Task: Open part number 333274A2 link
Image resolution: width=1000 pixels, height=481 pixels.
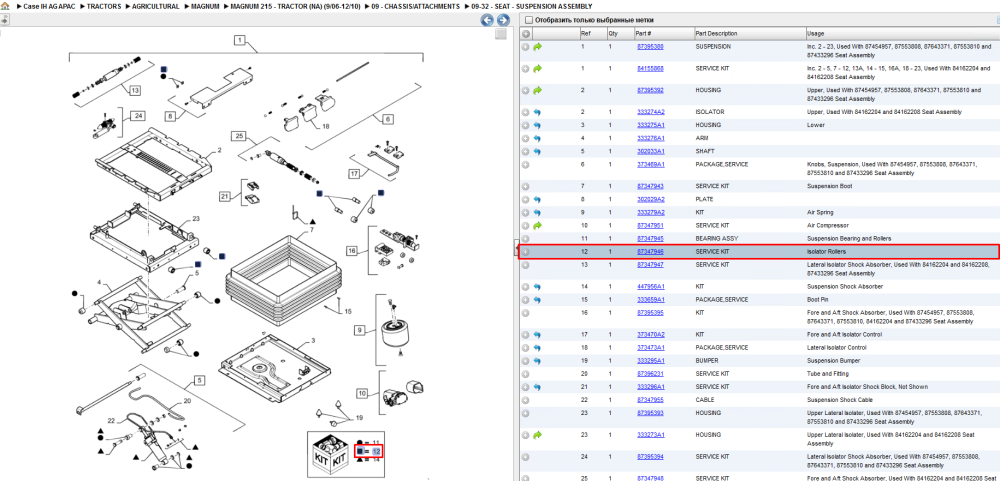Action: 651,112
